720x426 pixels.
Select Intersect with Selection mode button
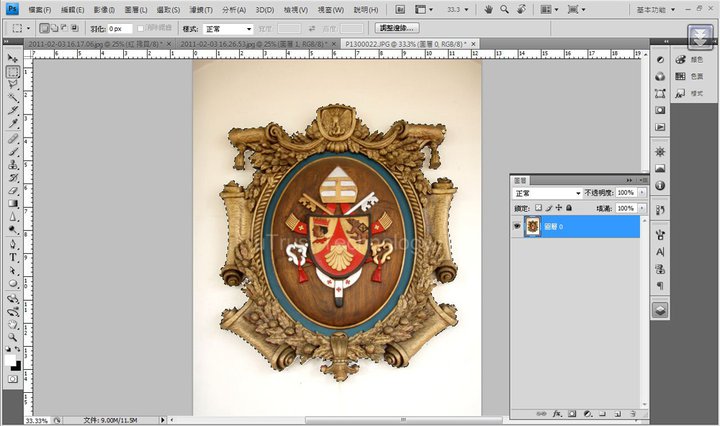[x=74, y=28]
